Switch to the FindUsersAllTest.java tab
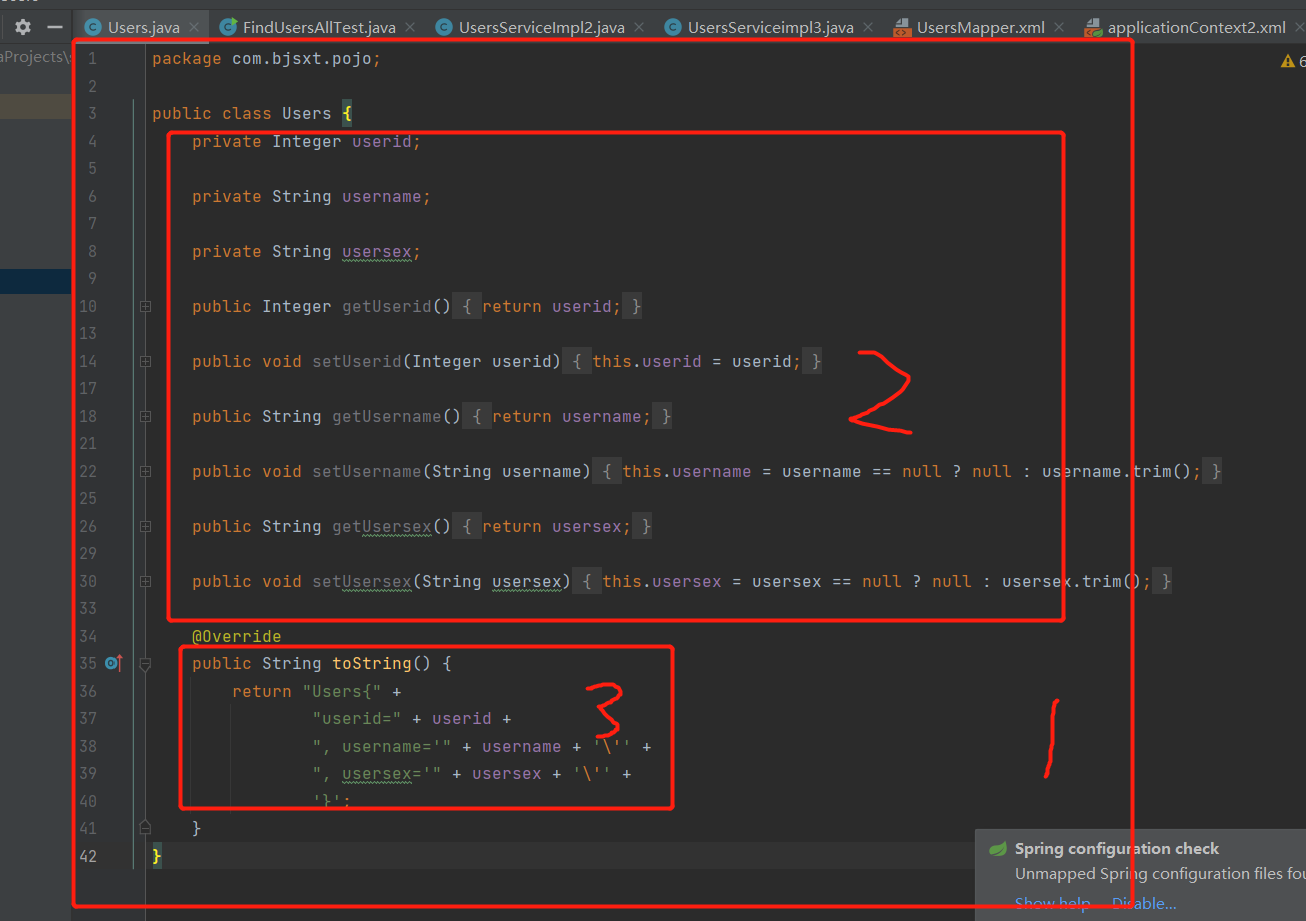 click(319, 27)
